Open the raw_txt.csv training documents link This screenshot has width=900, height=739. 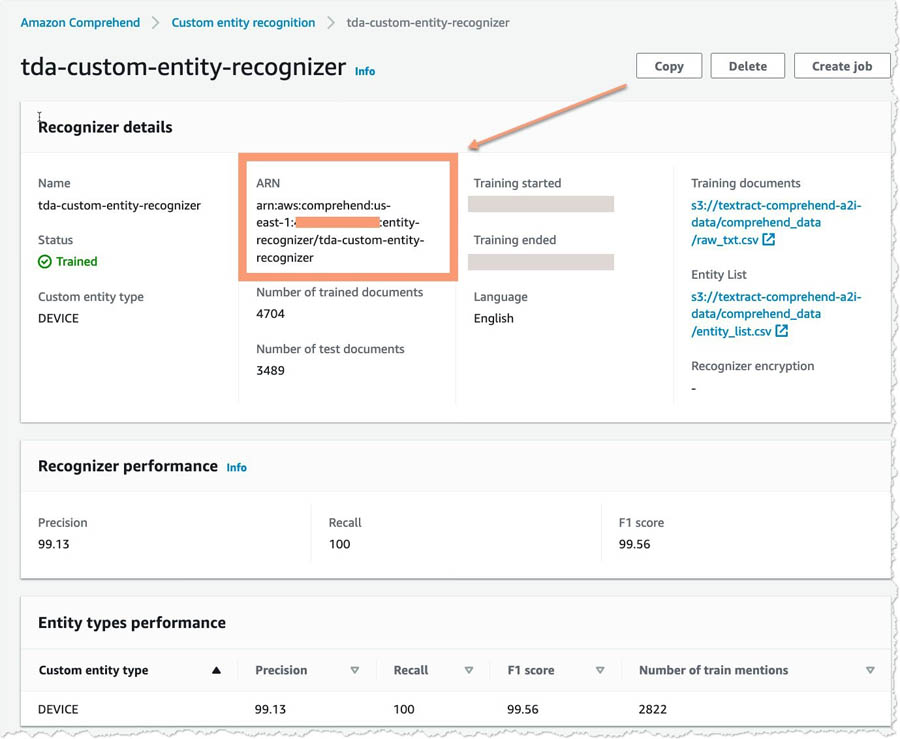(775, 223)
